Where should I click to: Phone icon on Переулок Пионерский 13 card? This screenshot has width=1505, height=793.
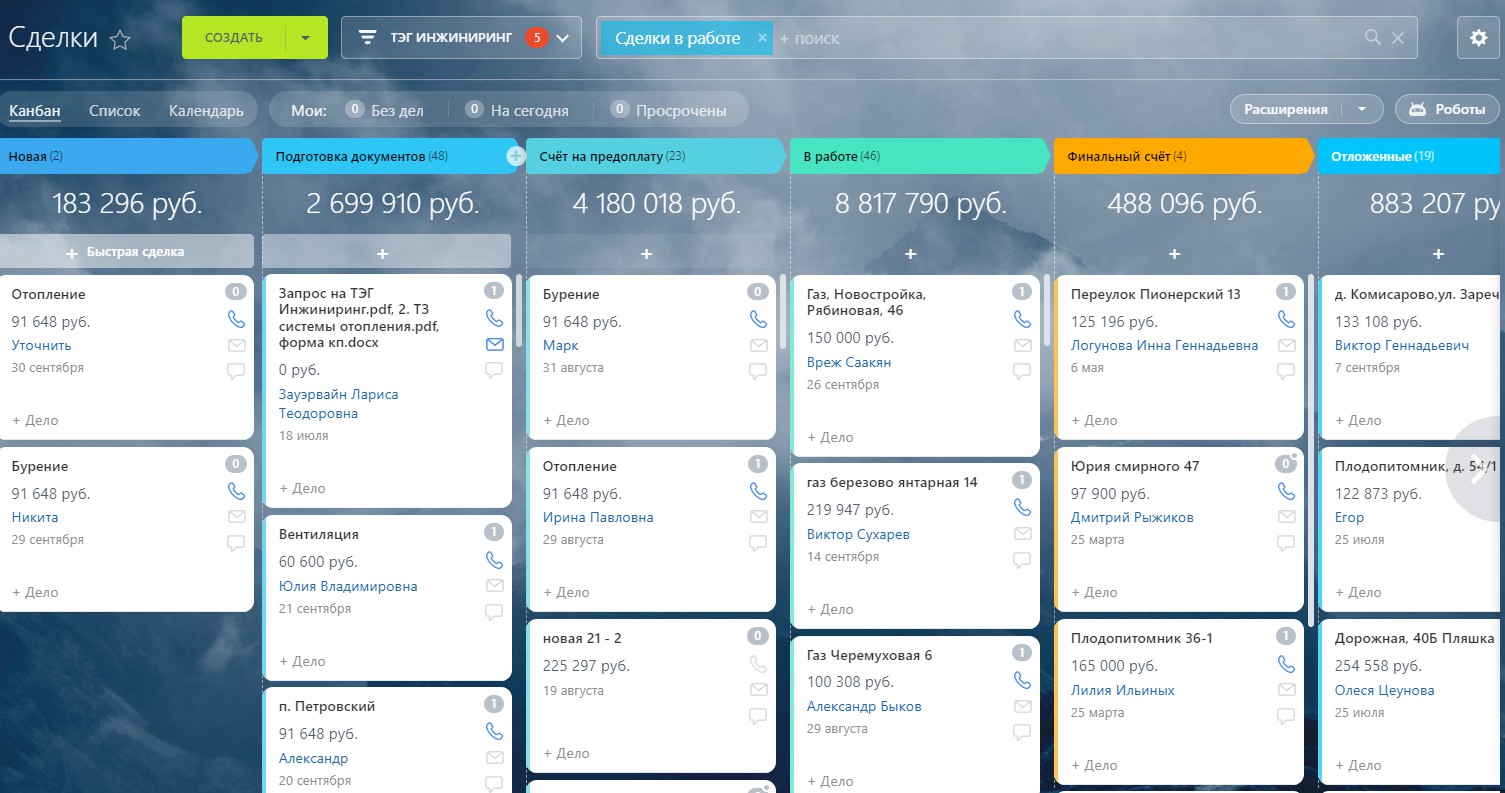(x=1286, y=320)
